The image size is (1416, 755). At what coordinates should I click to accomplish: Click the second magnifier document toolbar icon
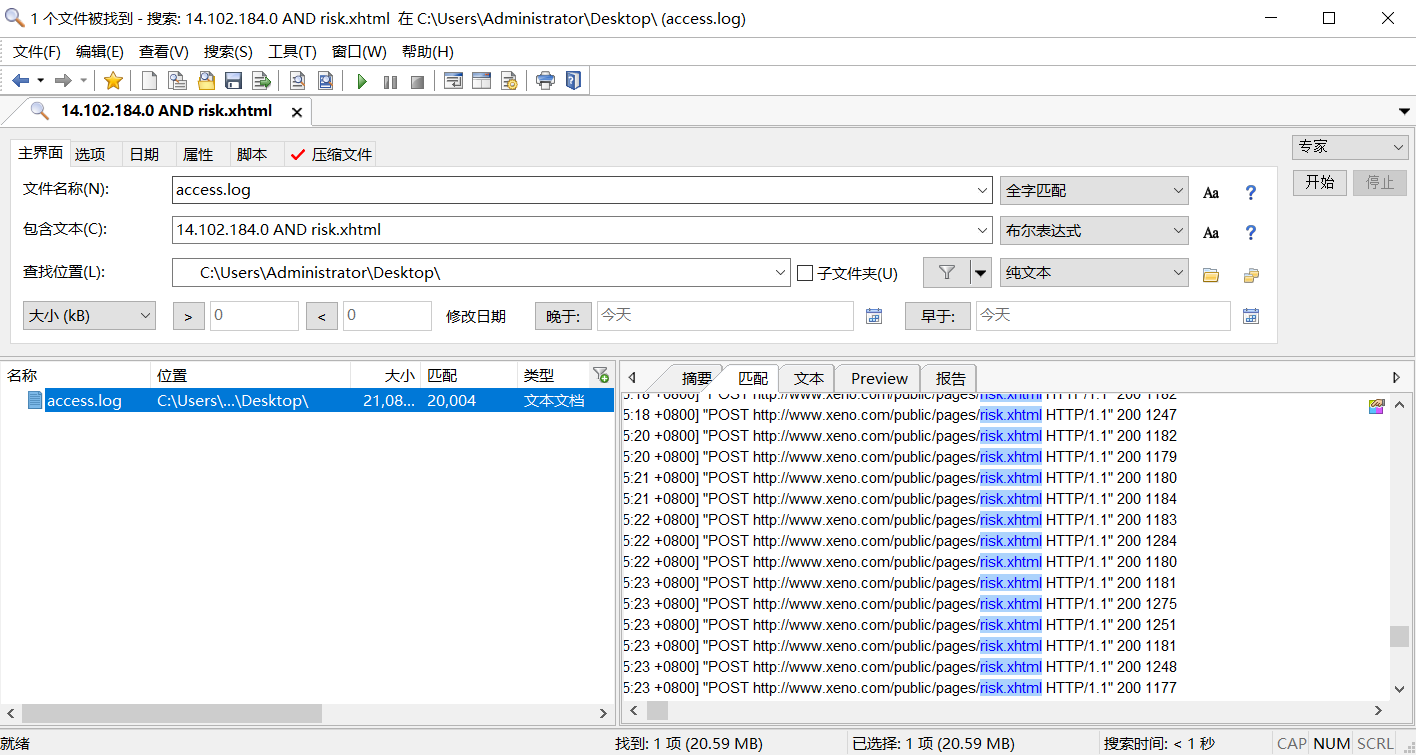[325, 81]
